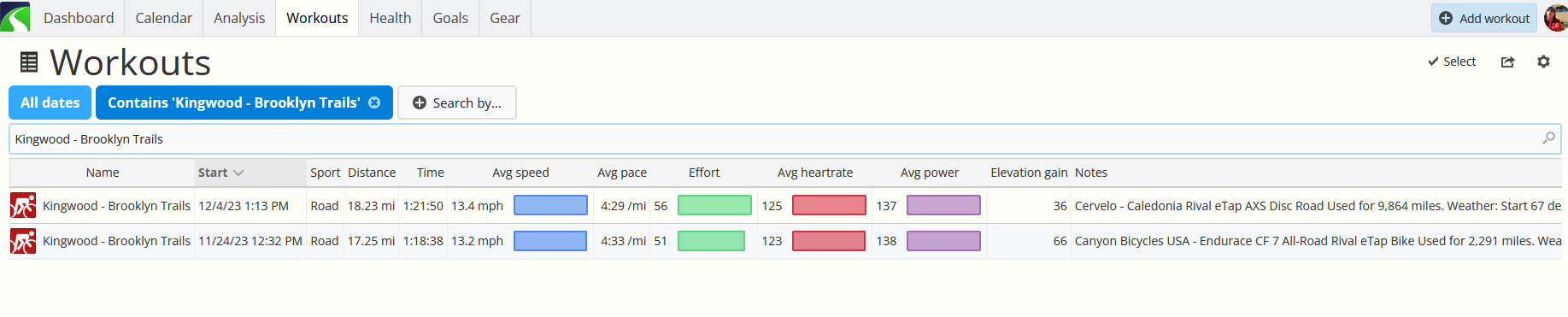Screen dimensions: 1568x317
Task: Open the share/export icon
Action: point(1507,62)
